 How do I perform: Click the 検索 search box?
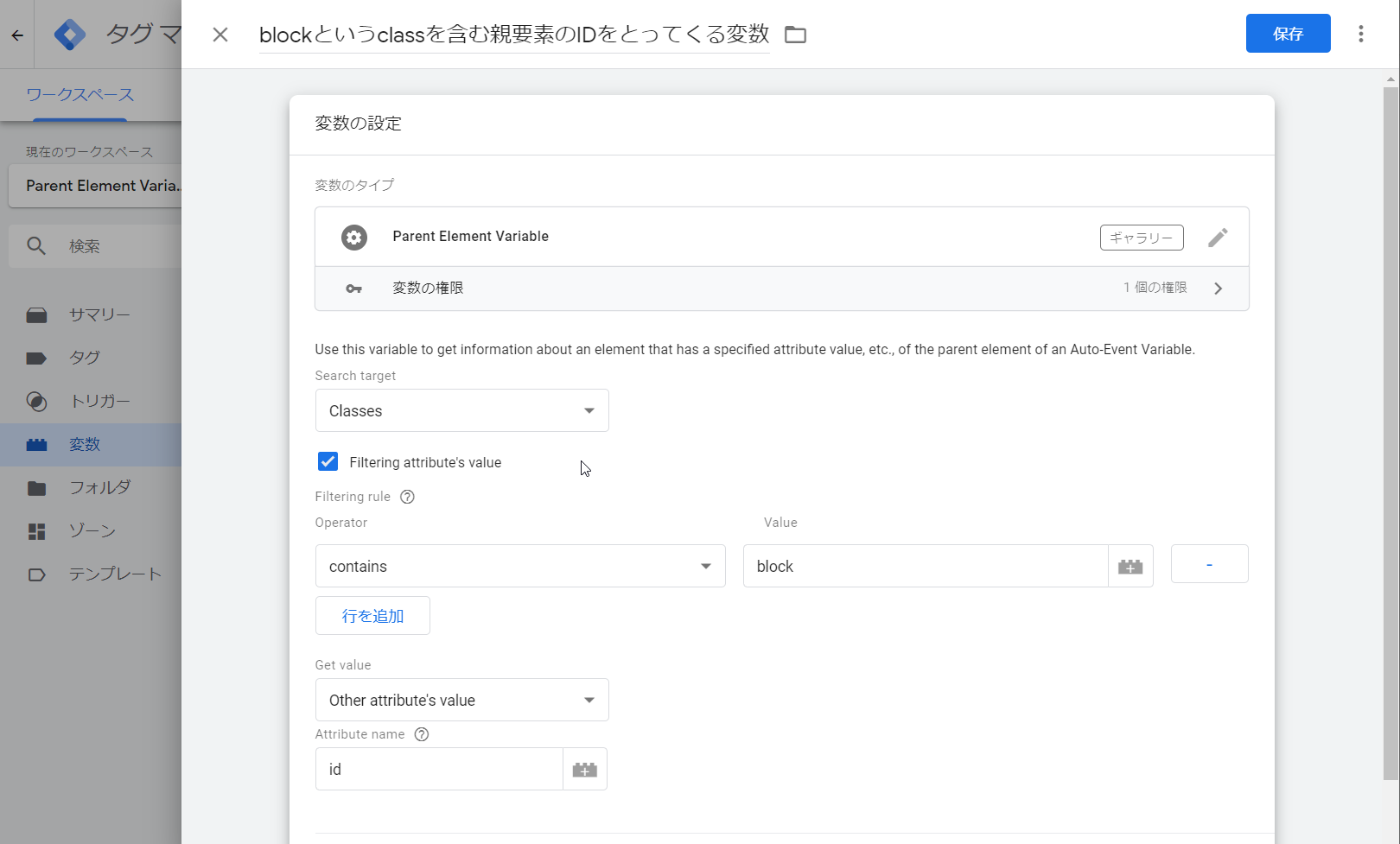[x=95, y=246]
